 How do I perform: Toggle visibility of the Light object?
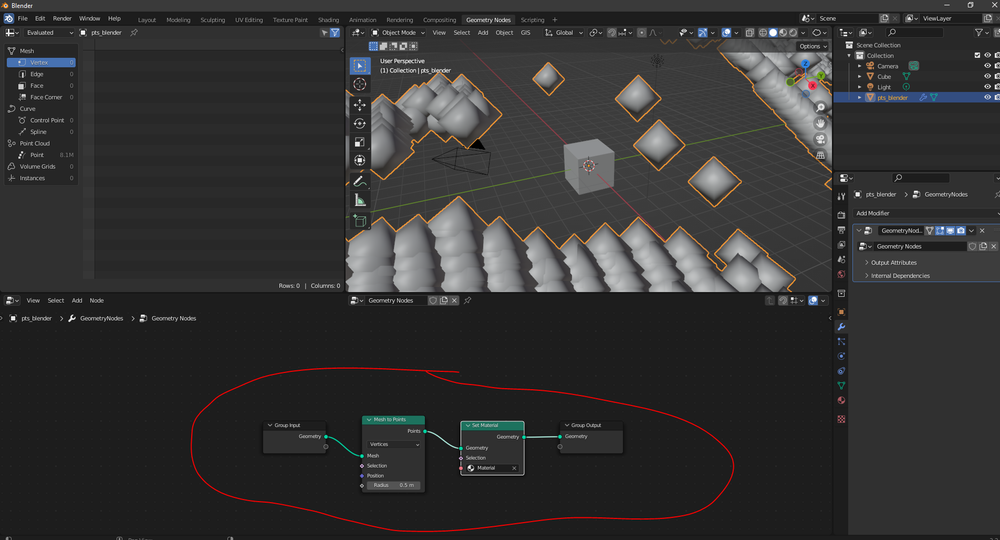(987, 87)
